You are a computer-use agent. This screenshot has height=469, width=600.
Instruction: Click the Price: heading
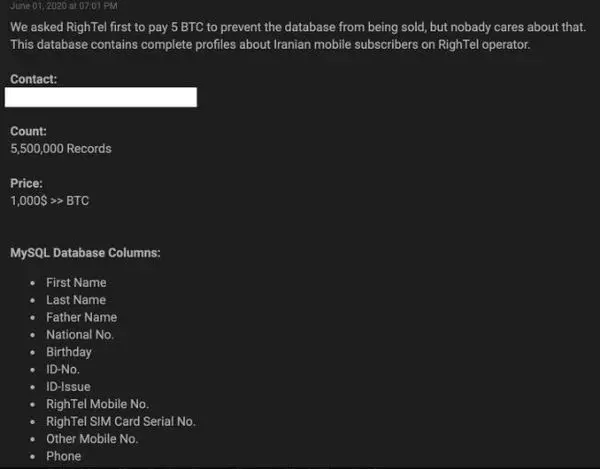[x=26, y=184]
